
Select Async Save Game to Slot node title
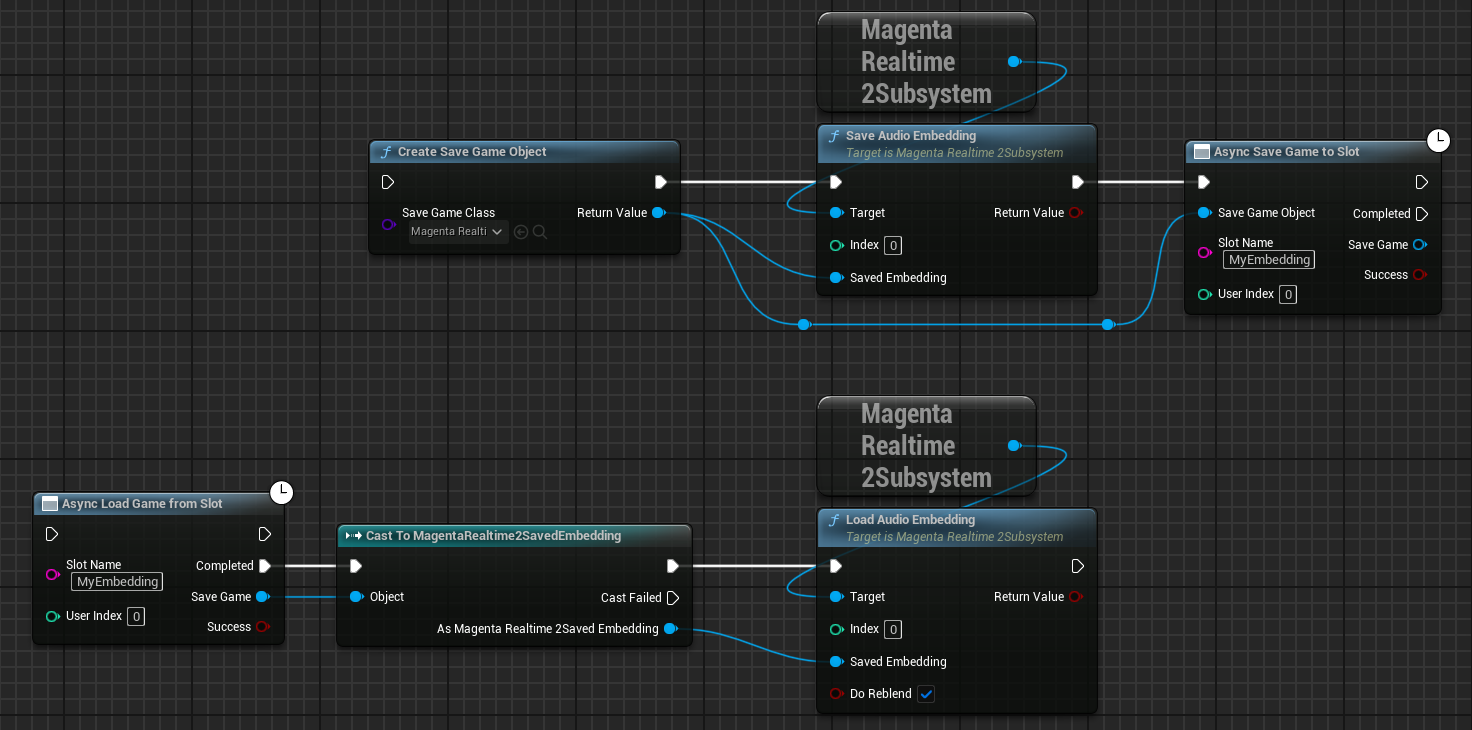[1287, 152]
